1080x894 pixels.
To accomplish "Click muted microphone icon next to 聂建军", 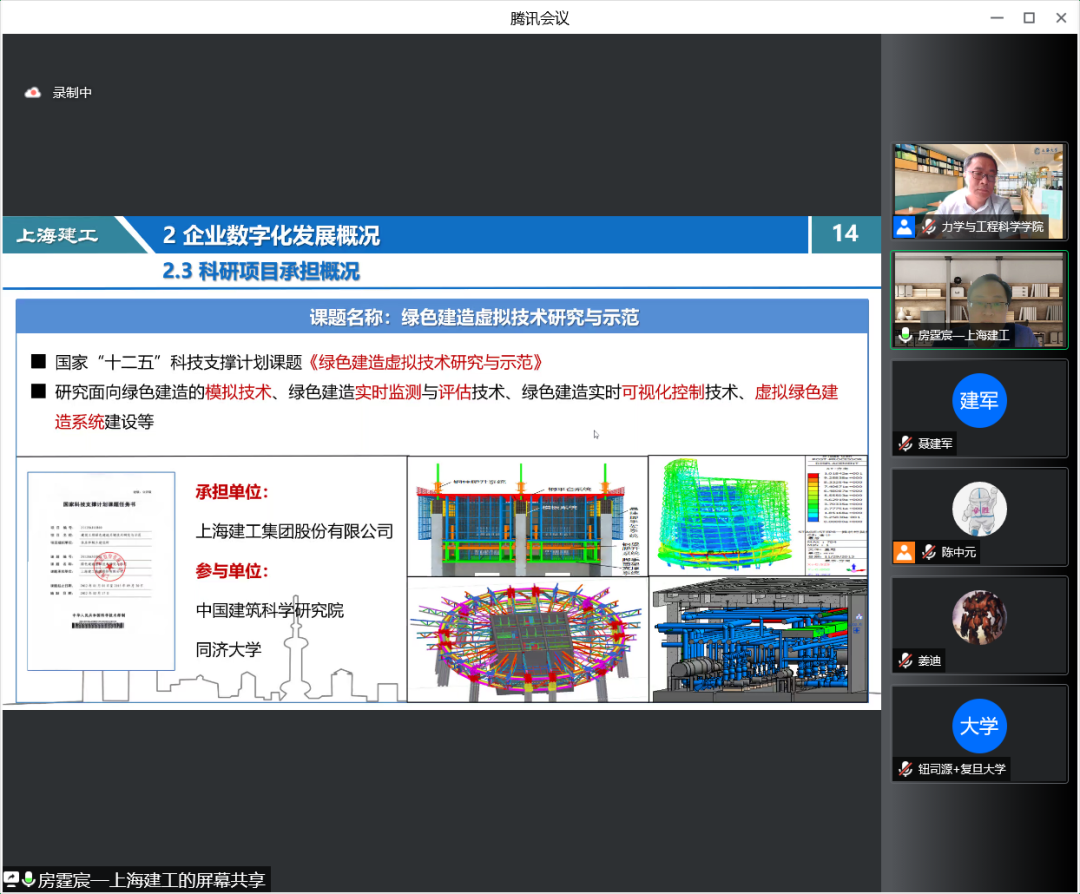I will [905, 444].
